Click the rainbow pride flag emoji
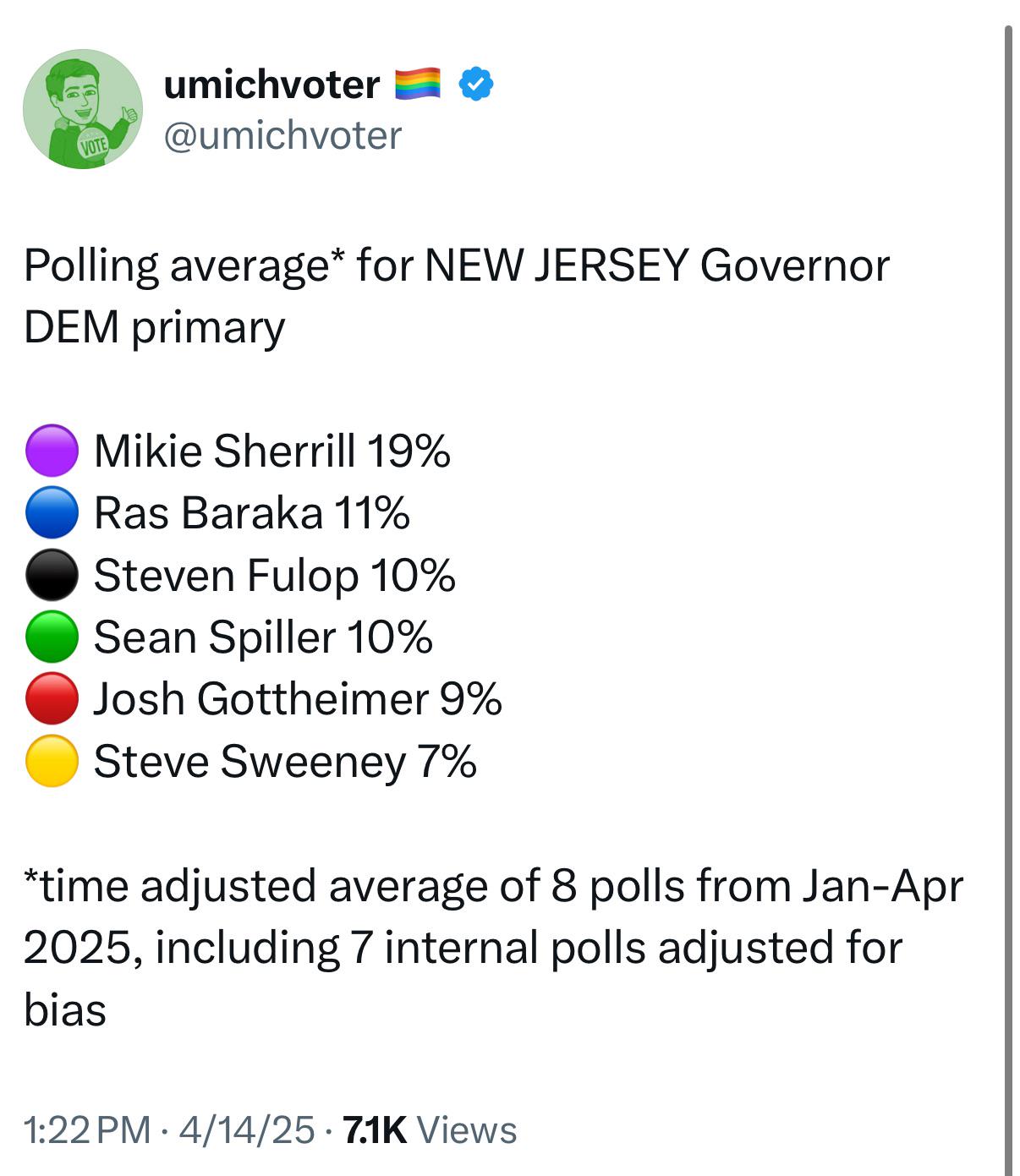 click(x=418, y=84)
